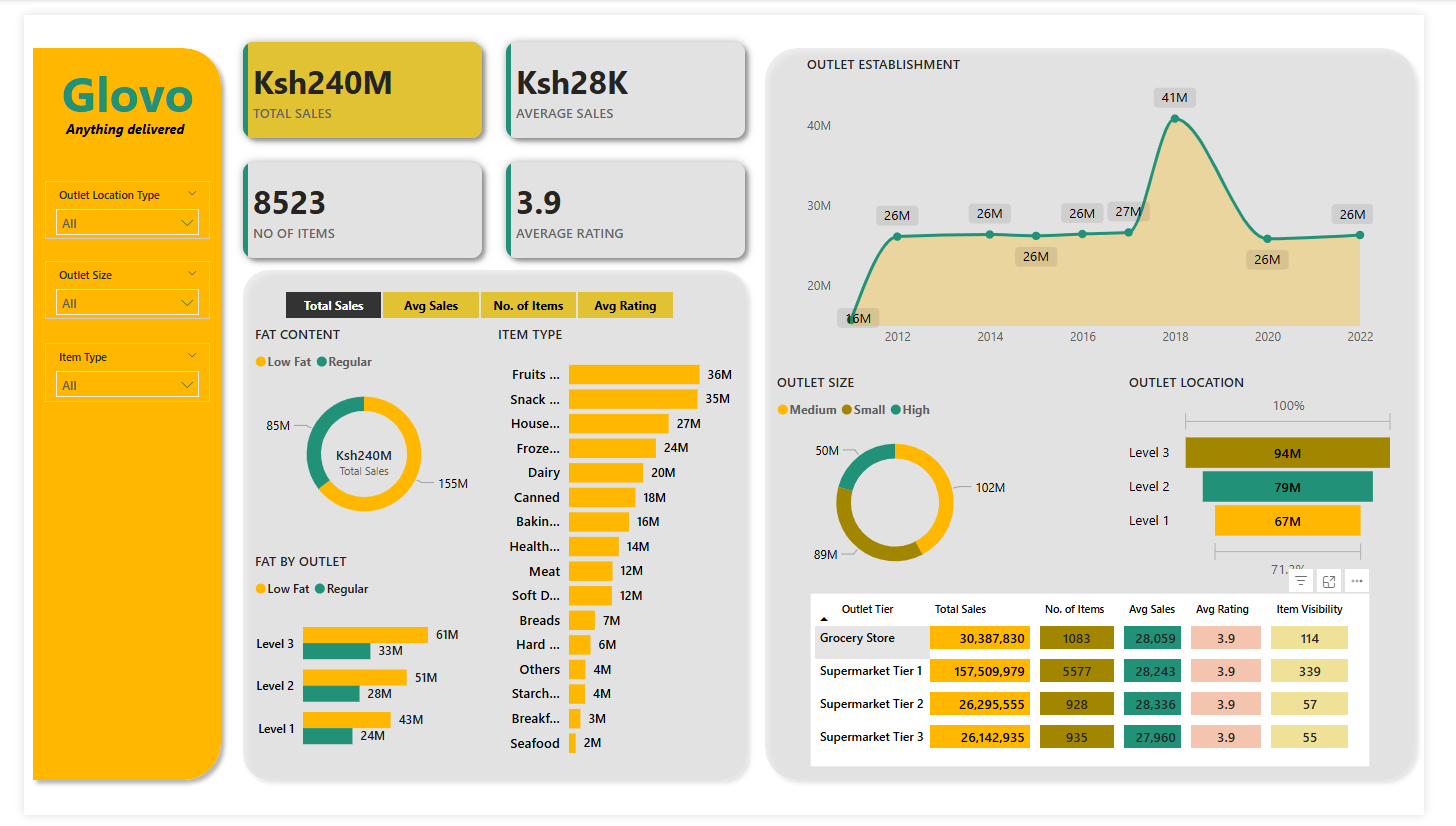Click the filter icon above the outlet table
The width and height of the screenshot is (1456, 826).
click(x=1301, y=581)
